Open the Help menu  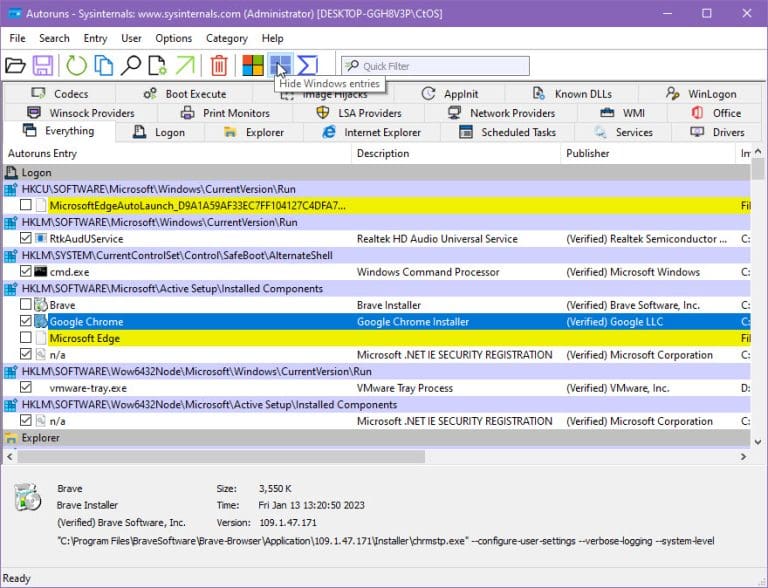click(272, 38)
